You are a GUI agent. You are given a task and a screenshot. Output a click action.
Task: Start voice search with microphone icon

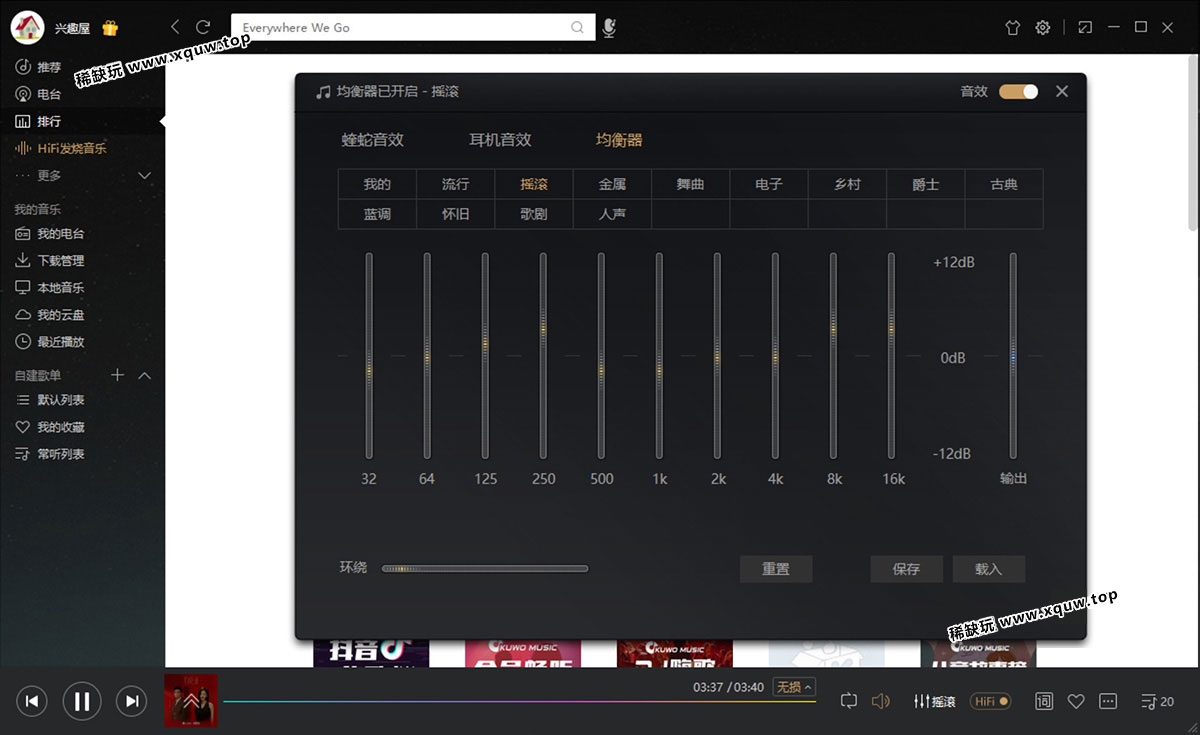(609, 27)
